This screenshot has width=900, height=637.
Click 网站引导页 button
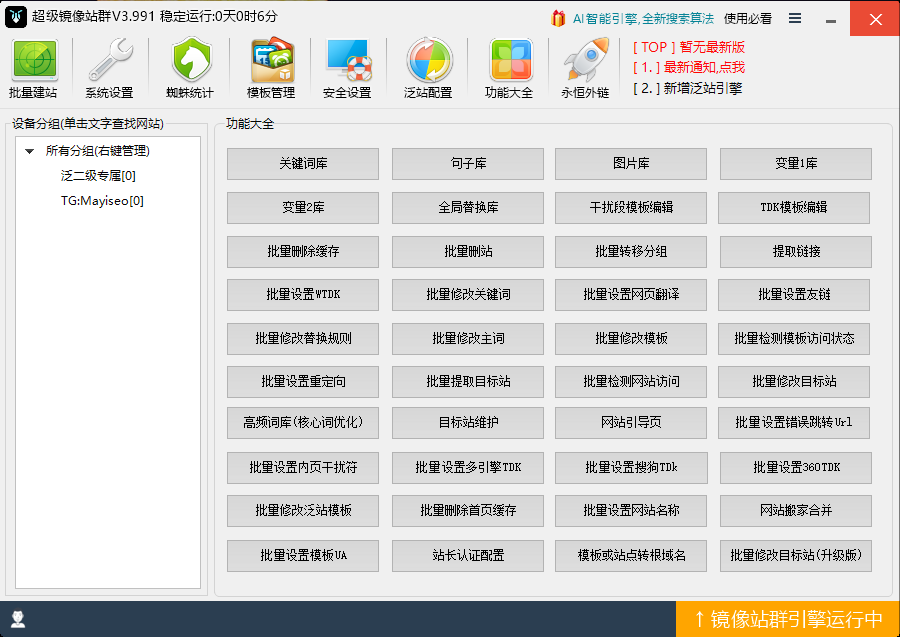631,423
